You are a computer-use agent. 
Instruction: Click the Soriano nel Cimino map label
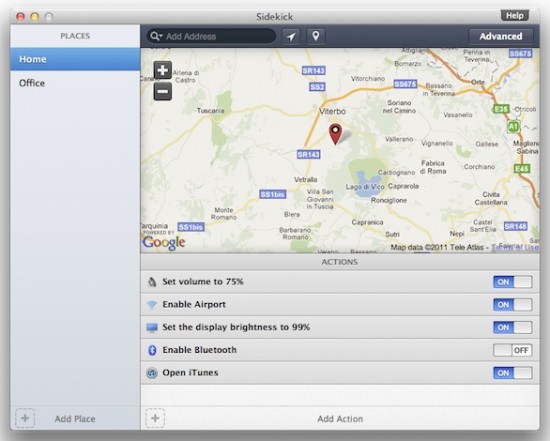click(x=399, y=107)
